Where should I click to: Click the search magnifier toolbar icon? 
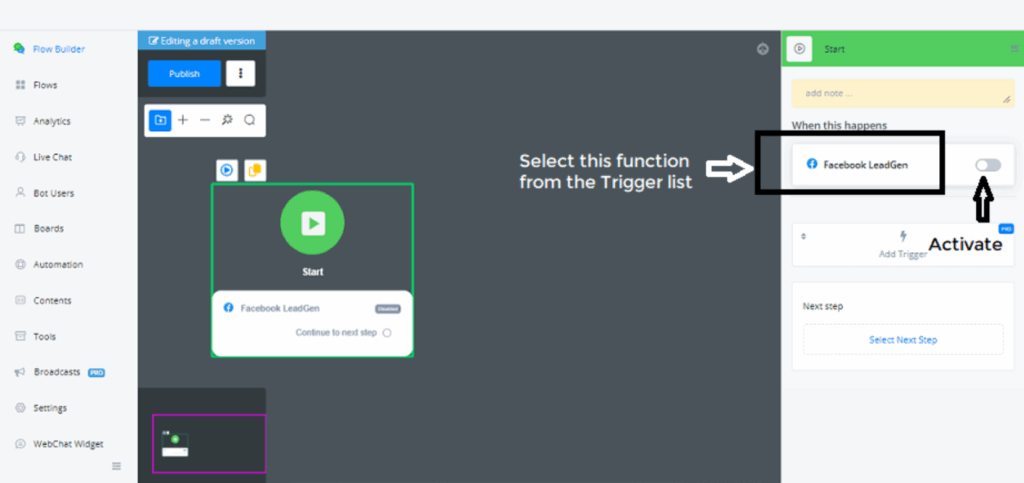pos(250,120)
